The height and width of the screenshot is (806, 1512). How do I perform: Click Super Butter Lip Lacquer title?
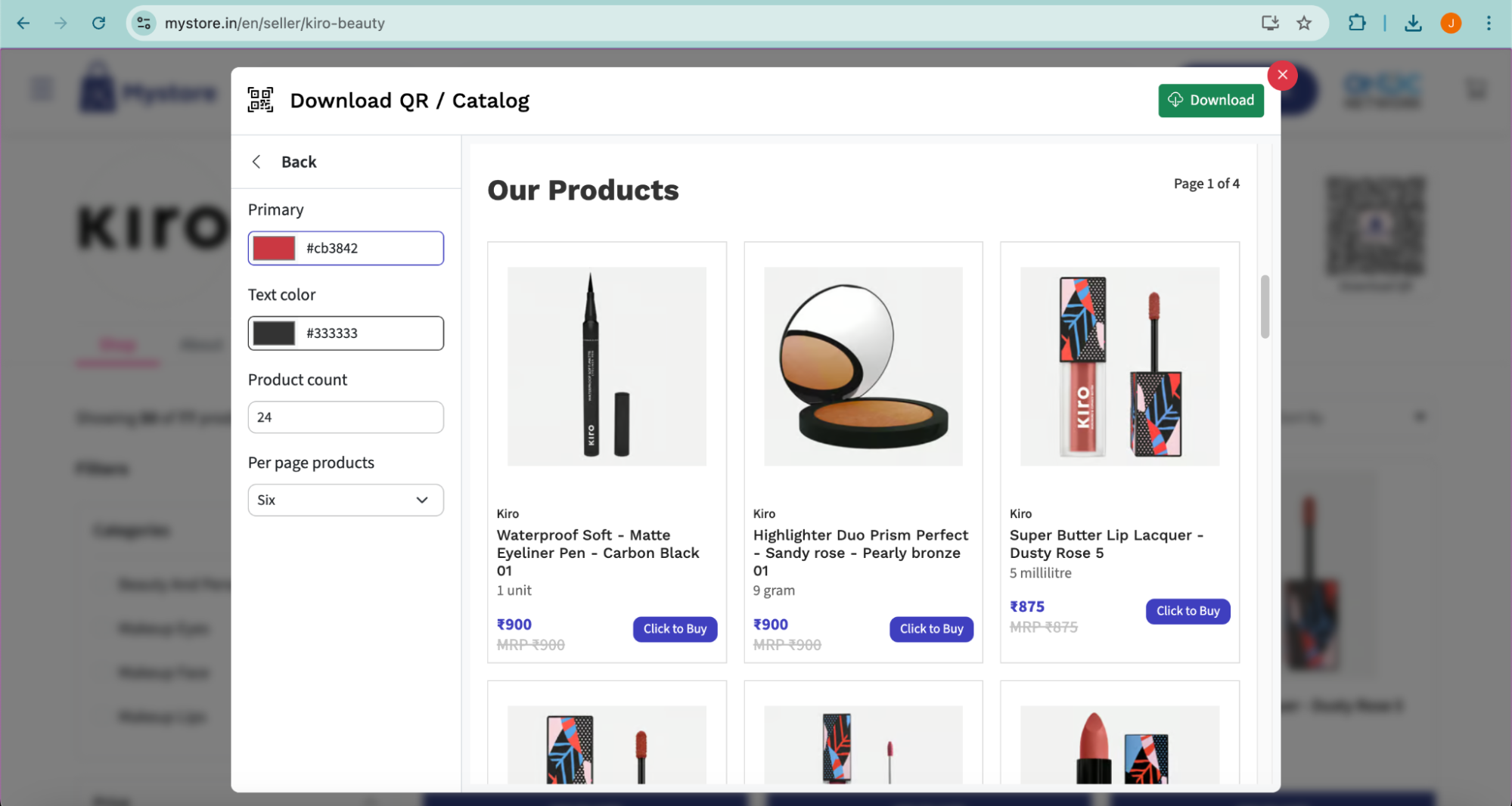[x=1106, y=544]
